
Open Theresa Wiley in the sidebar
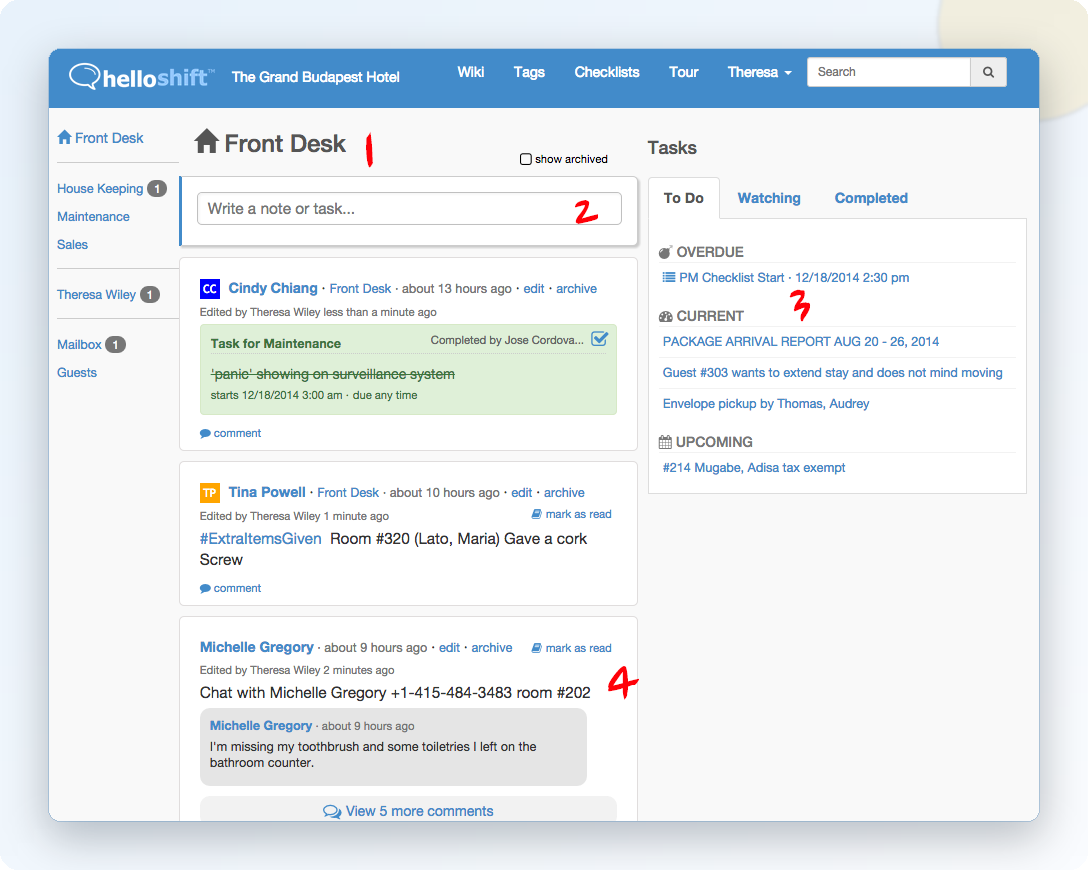[96, 295]
